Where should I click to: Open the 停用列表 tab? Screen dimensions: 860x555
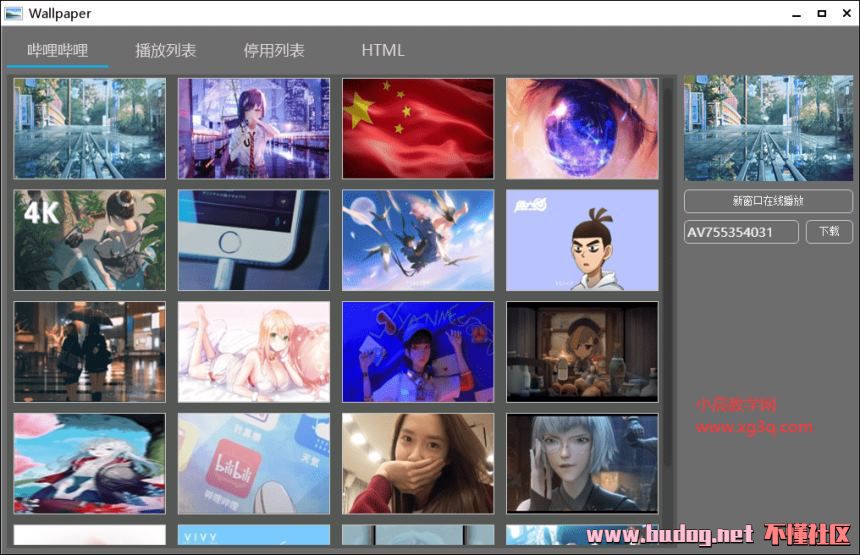[274, 50]
